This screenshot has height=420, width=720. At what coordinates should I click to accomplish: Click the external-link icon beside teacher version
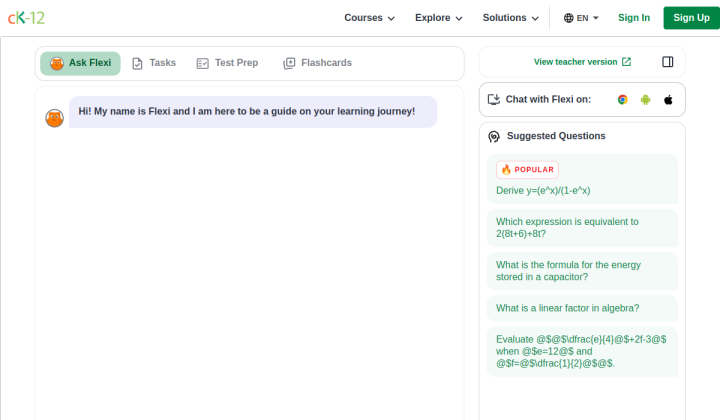[x=626, y=62]
